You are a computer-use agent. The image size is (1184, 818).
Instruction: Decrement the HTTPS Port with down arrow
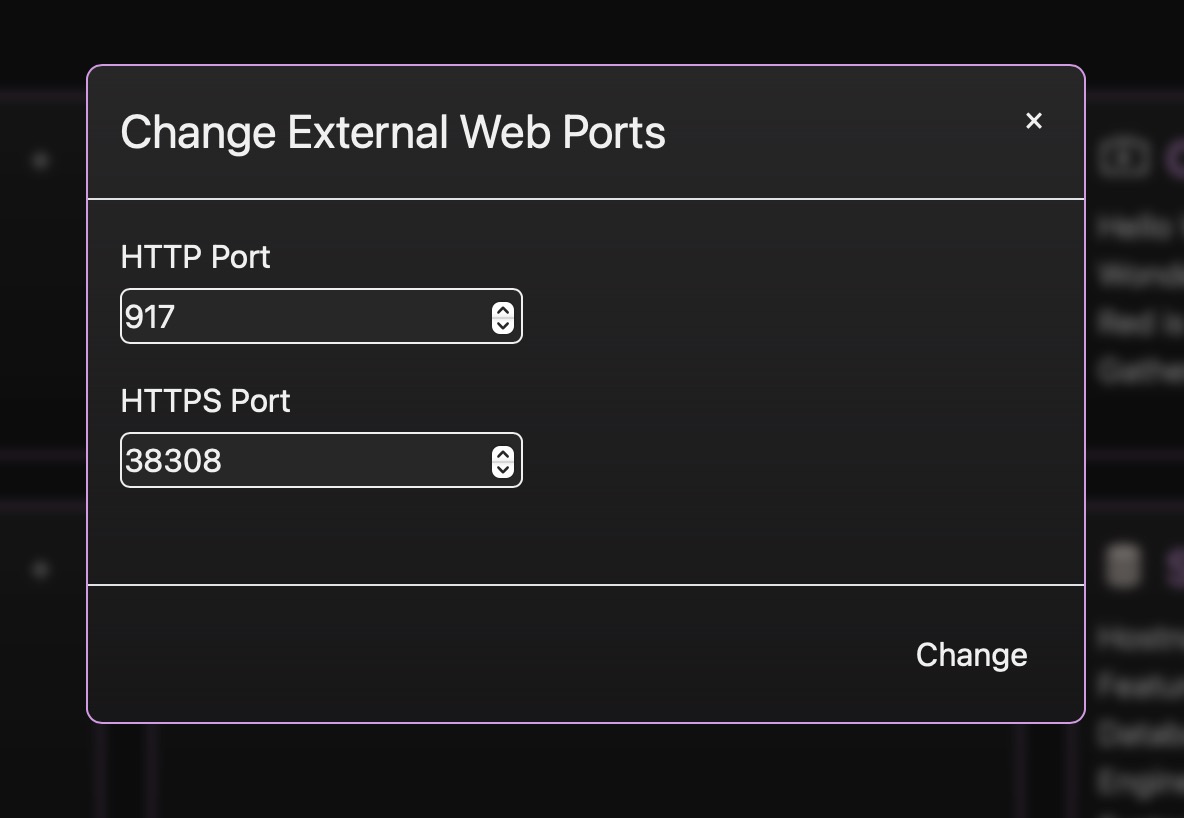pyautogui.click(x=503, y=468)
